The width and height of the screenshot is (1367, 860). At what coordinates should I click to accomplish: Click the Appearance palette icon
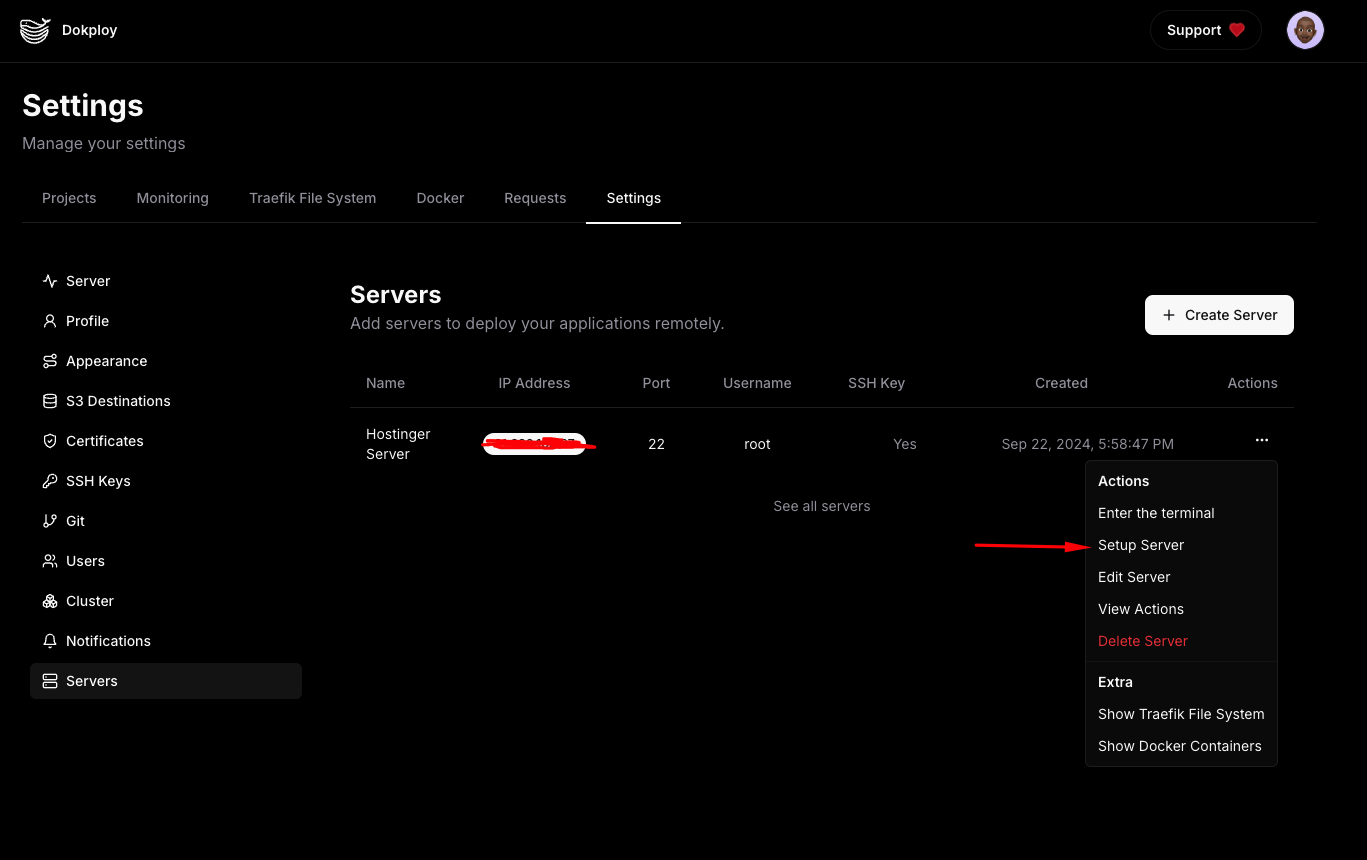[x=50, y=361]
